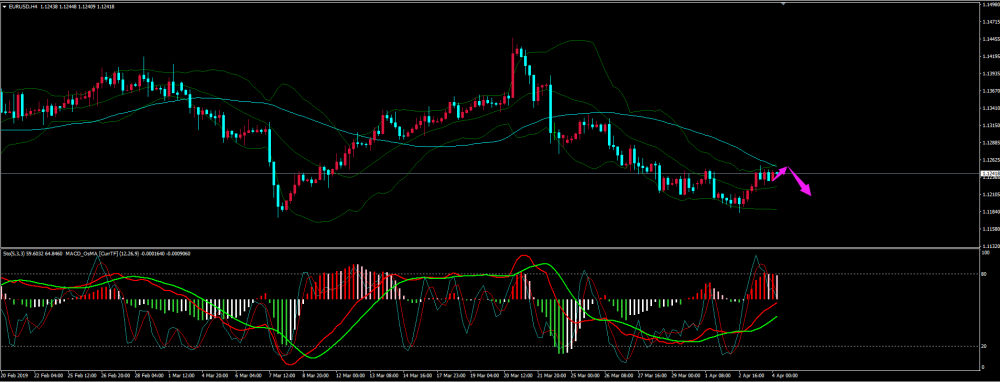Click the divider between chart and indicator window
The image size is (1000, 382).
click(490, 247)
